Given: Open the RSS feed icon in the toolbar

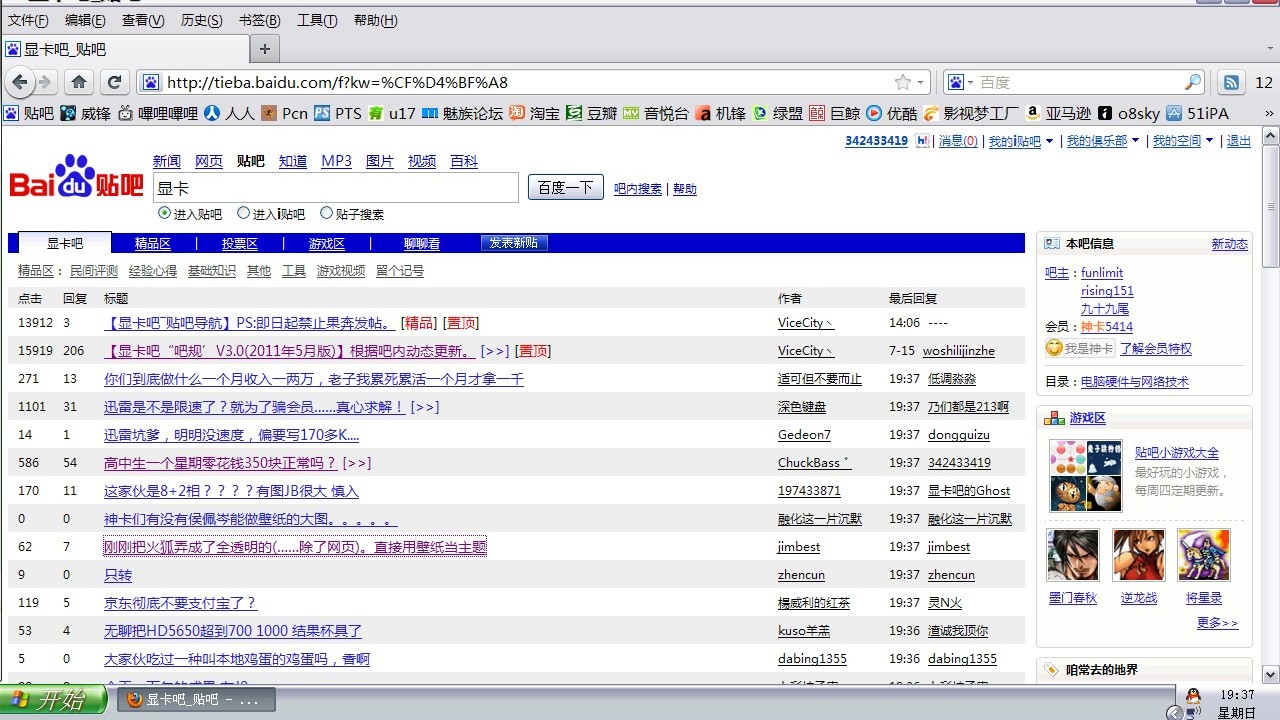Looking at the screenshot, I should (x=1232, y=82).
